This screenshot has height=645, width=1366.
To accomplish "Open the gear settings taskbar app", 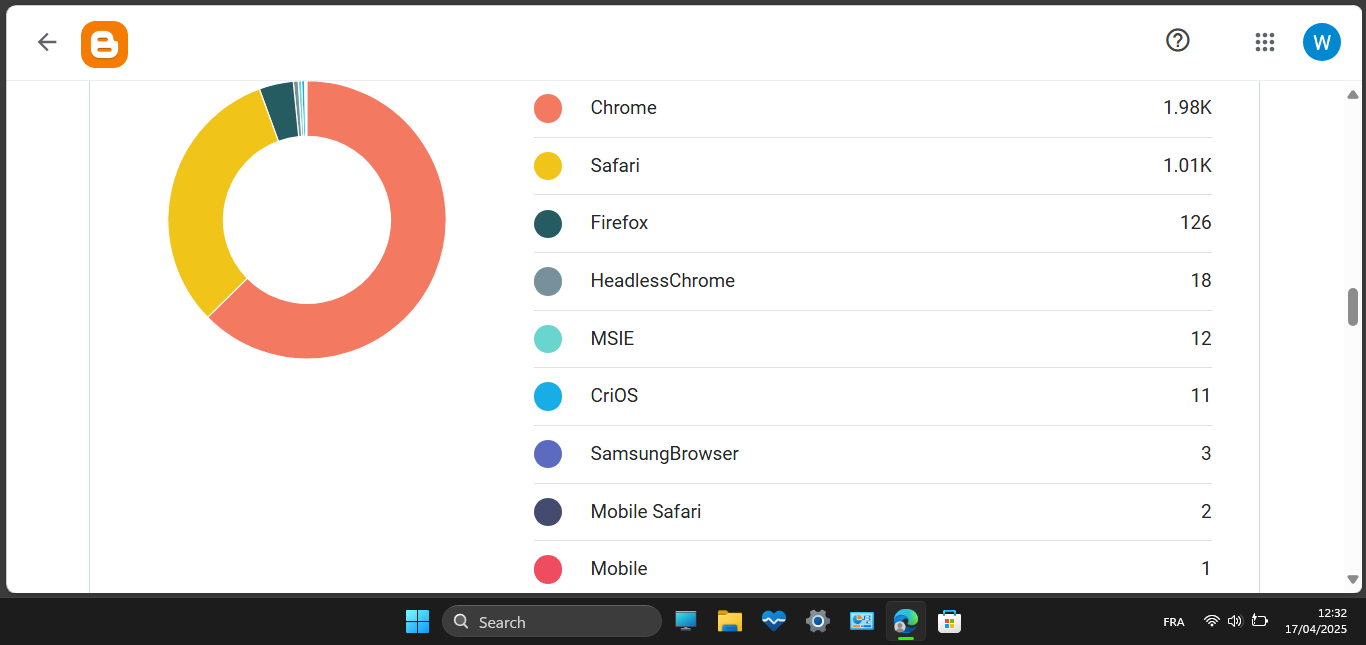I will pyautogui.click(x=817, y=621).
